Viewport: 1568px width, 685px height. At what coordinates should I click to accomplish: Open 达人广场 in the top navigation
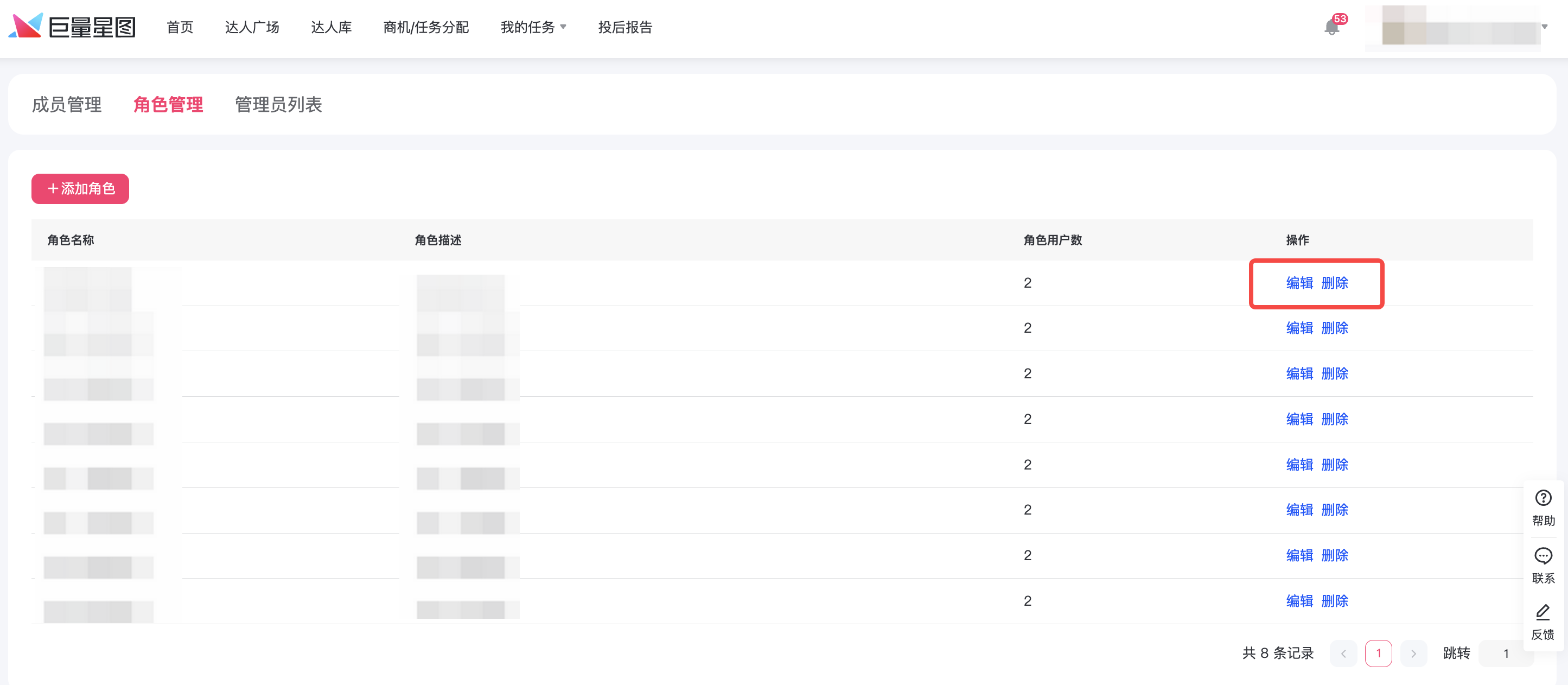(x=252, y=27)
